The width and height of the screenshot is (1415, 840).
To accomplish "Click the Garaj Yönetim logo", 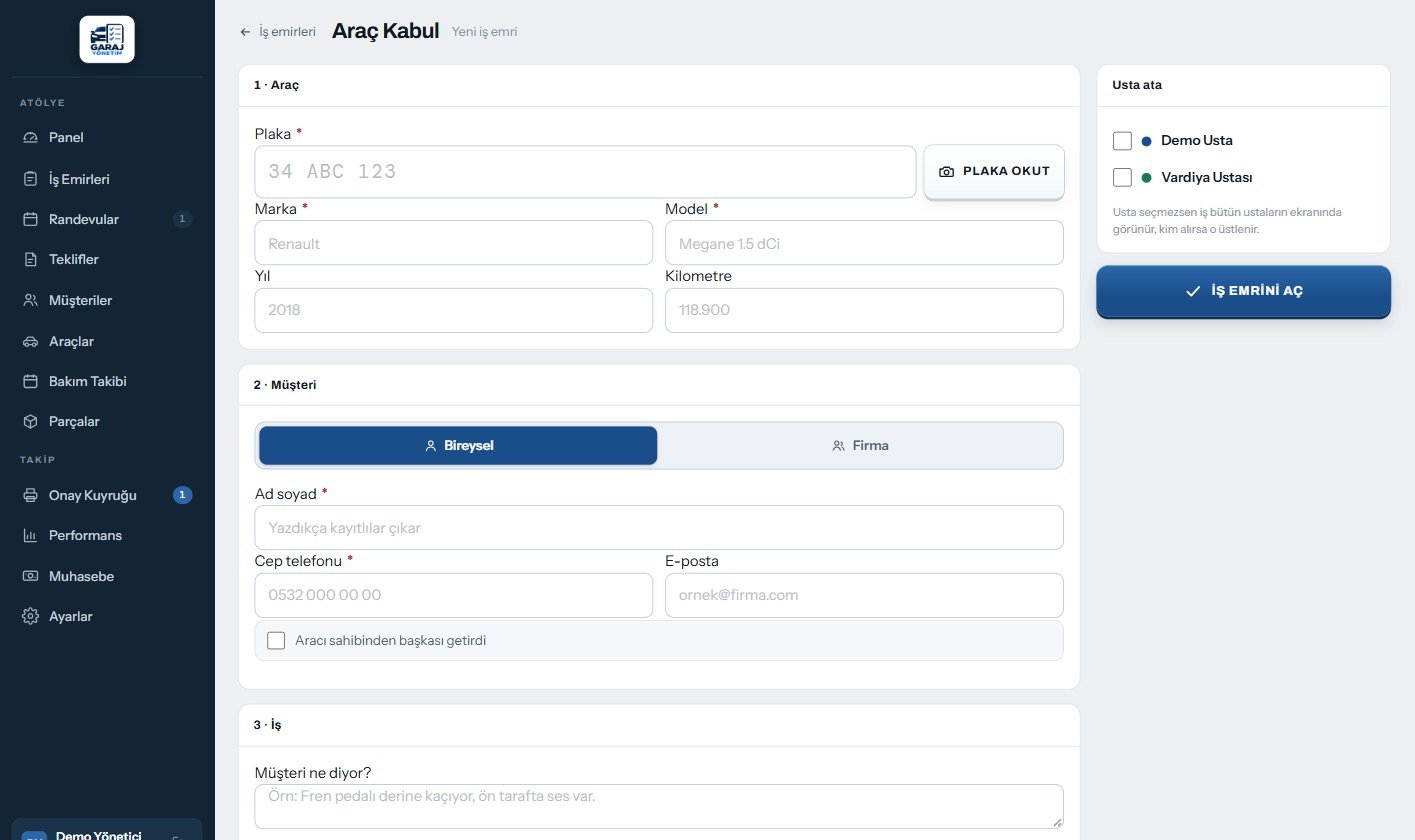I will click(107, 39).
